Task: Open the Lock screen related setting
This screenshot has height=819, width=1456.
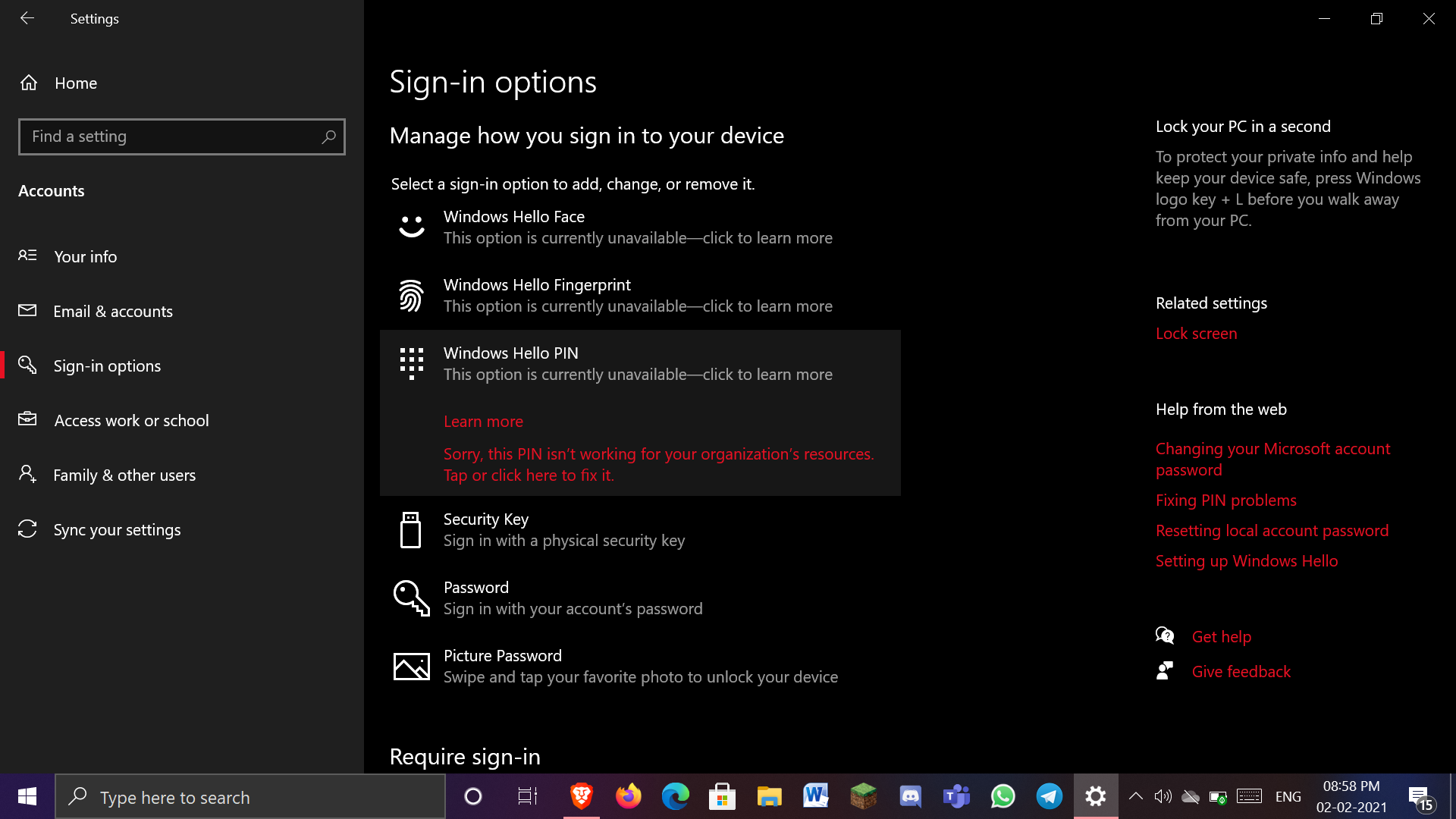Action: coord(1196,334)
